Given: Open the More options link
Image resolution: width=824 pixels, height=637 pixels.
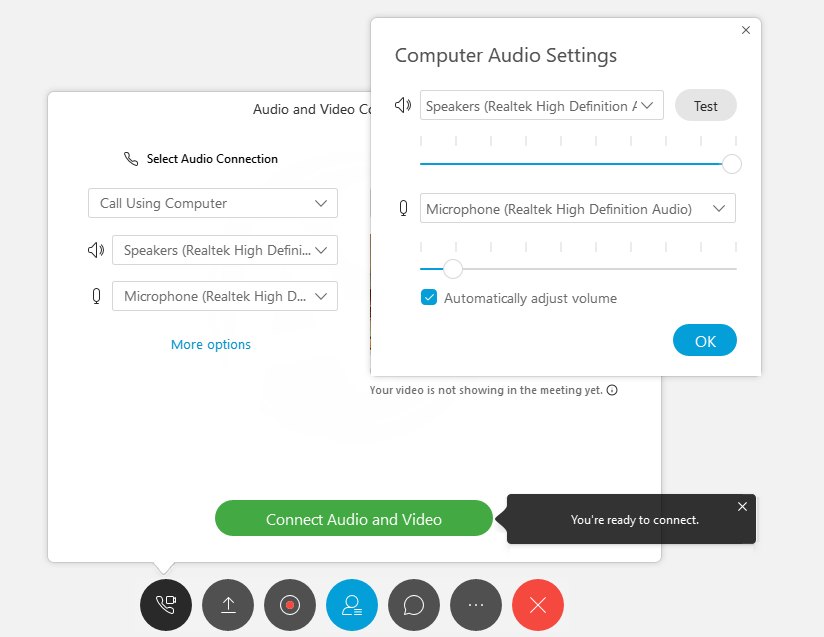Looking at the screenshot, I should point(210,344).
